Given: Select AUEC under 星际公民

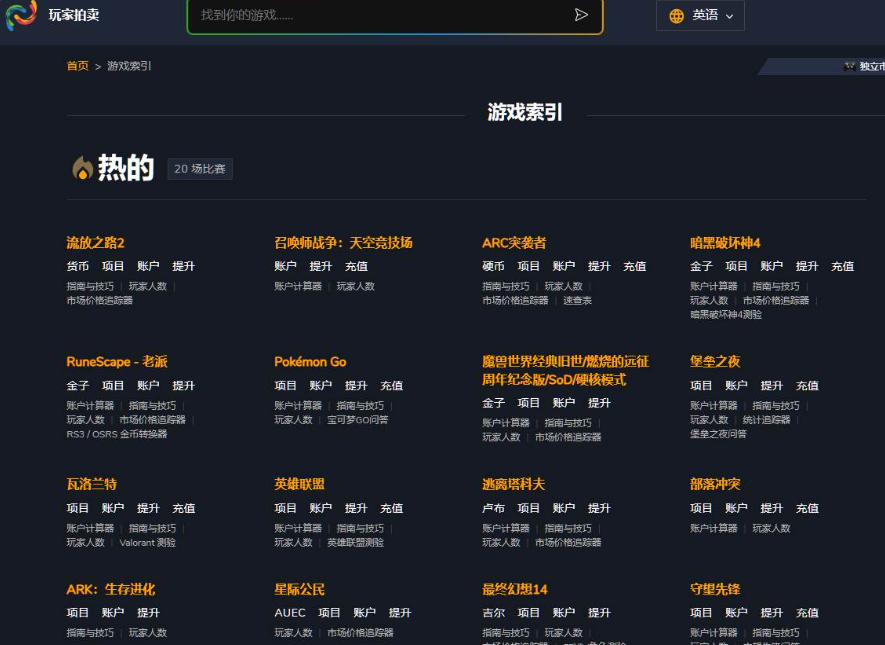Looking at the screenshot, I should pyautogui.click(x=290, y=613).
